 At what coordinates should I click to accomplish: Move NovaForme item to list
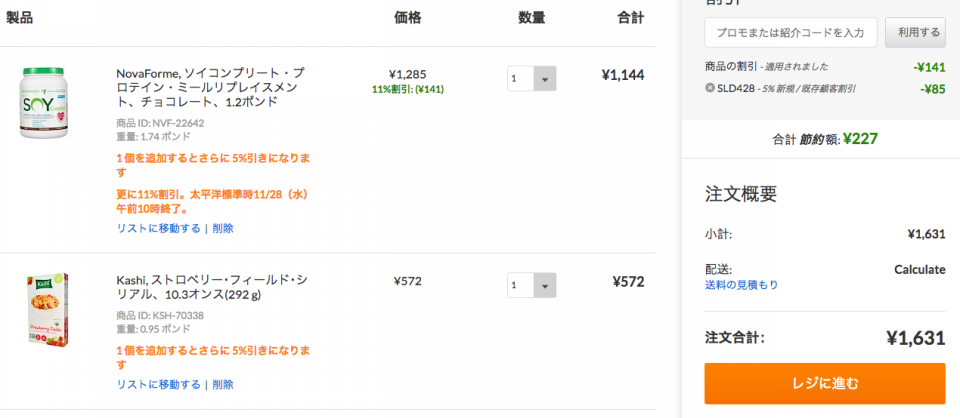pyautogui.click(x=158, y=228)
